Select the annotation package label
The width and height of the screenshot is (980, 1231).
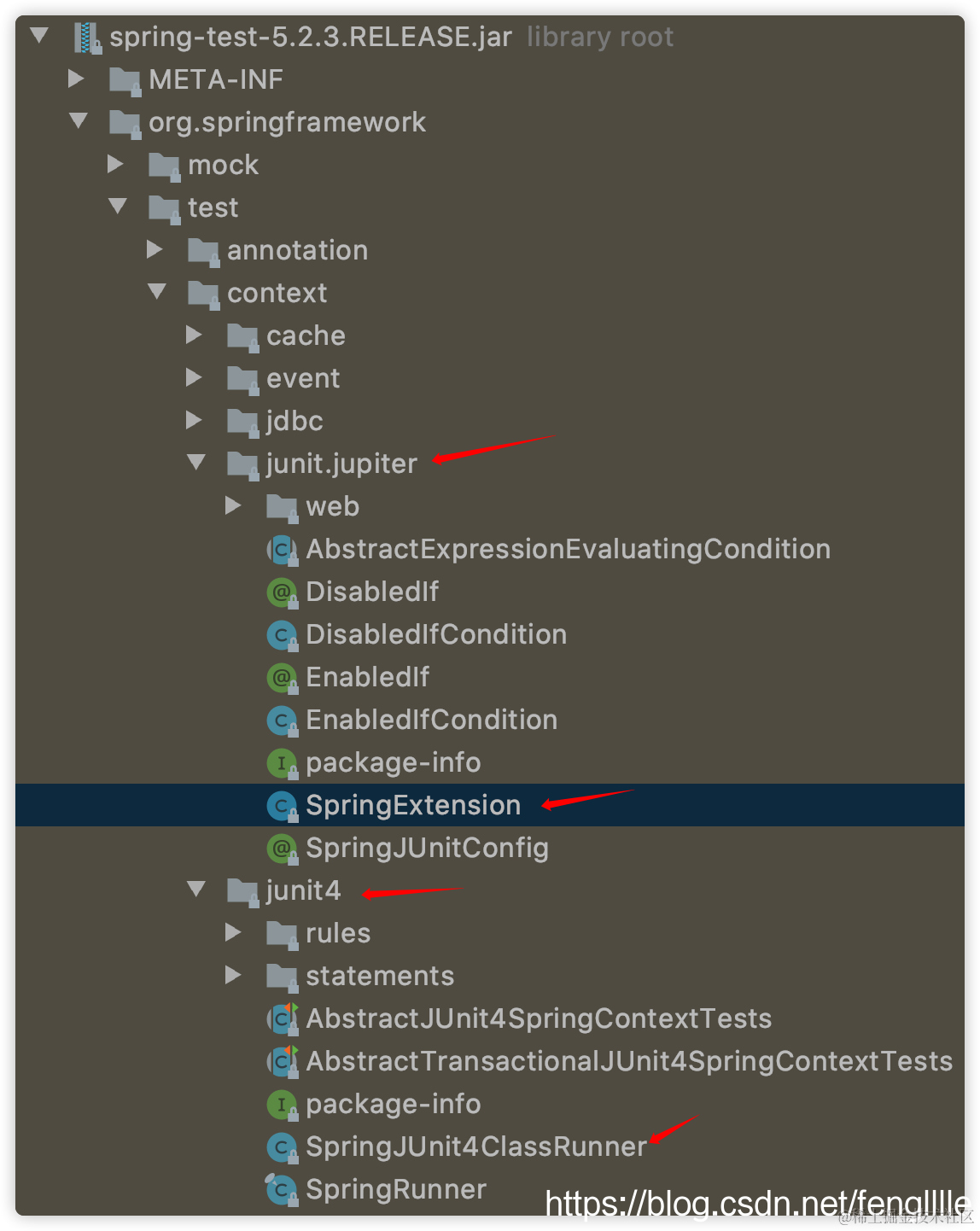click(297, 250)
